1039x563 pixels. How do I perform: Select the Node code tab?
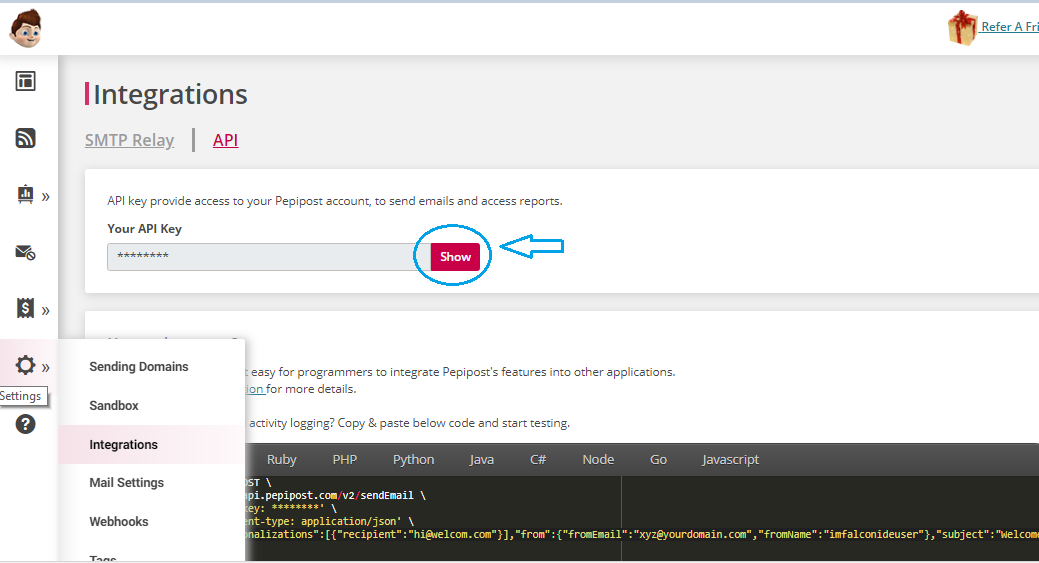pyautogui.click(x=598, y=460)
